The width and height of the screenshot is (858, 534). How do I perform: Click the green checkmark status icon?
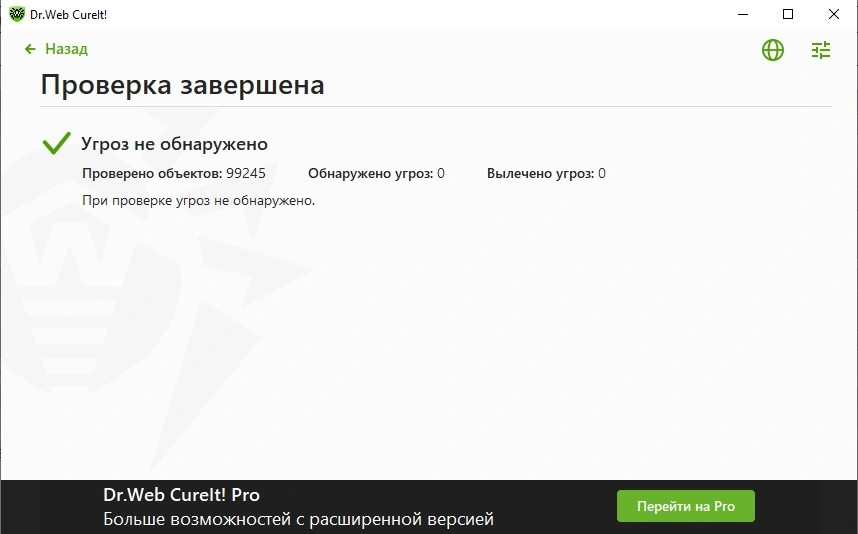(57, 143)
